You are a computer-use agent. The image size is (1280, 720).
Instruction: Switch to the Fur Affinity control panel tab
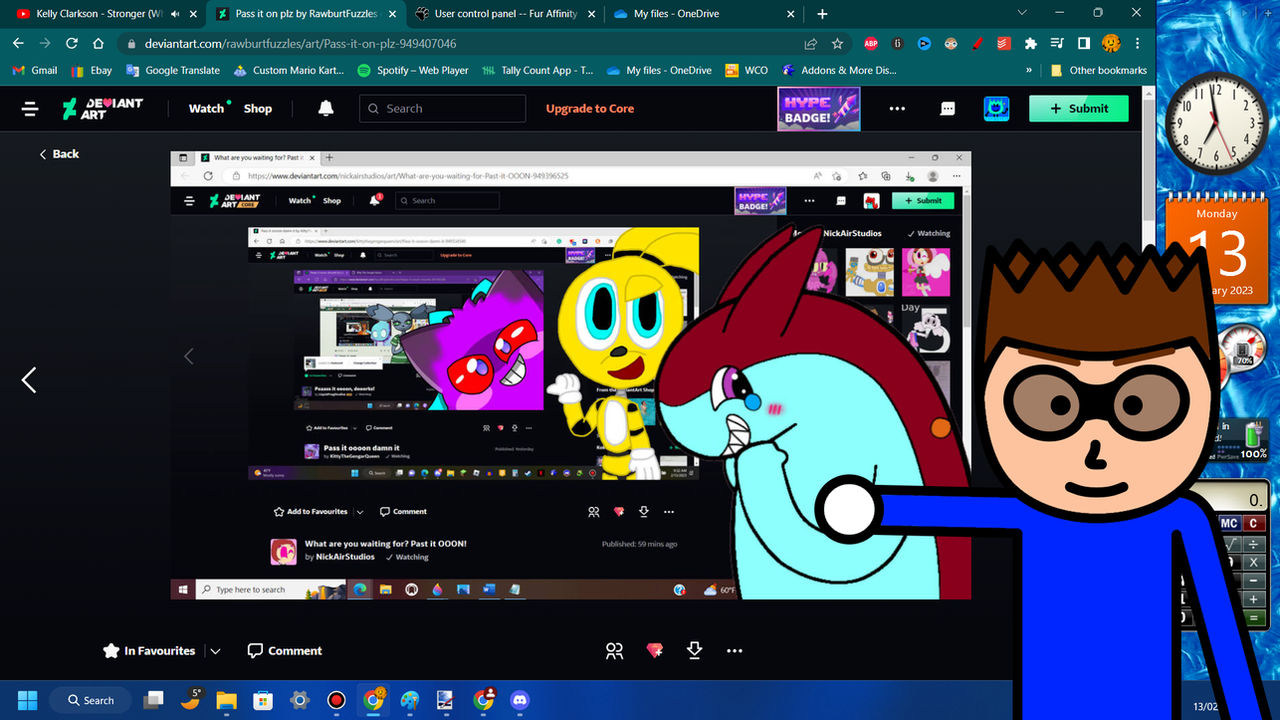tap(506, 14)
